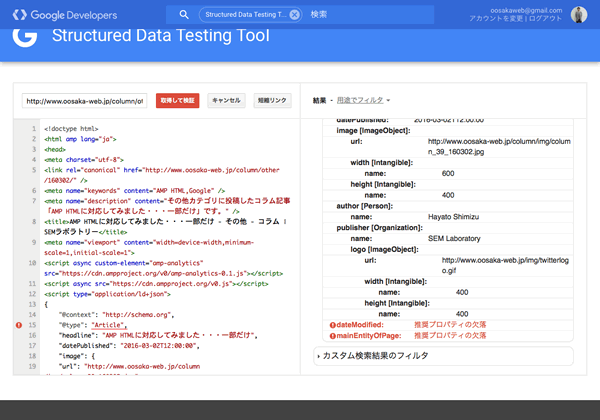The image size is (600, 420).
Task: Click the Google G logo
Action: [25, 36]
